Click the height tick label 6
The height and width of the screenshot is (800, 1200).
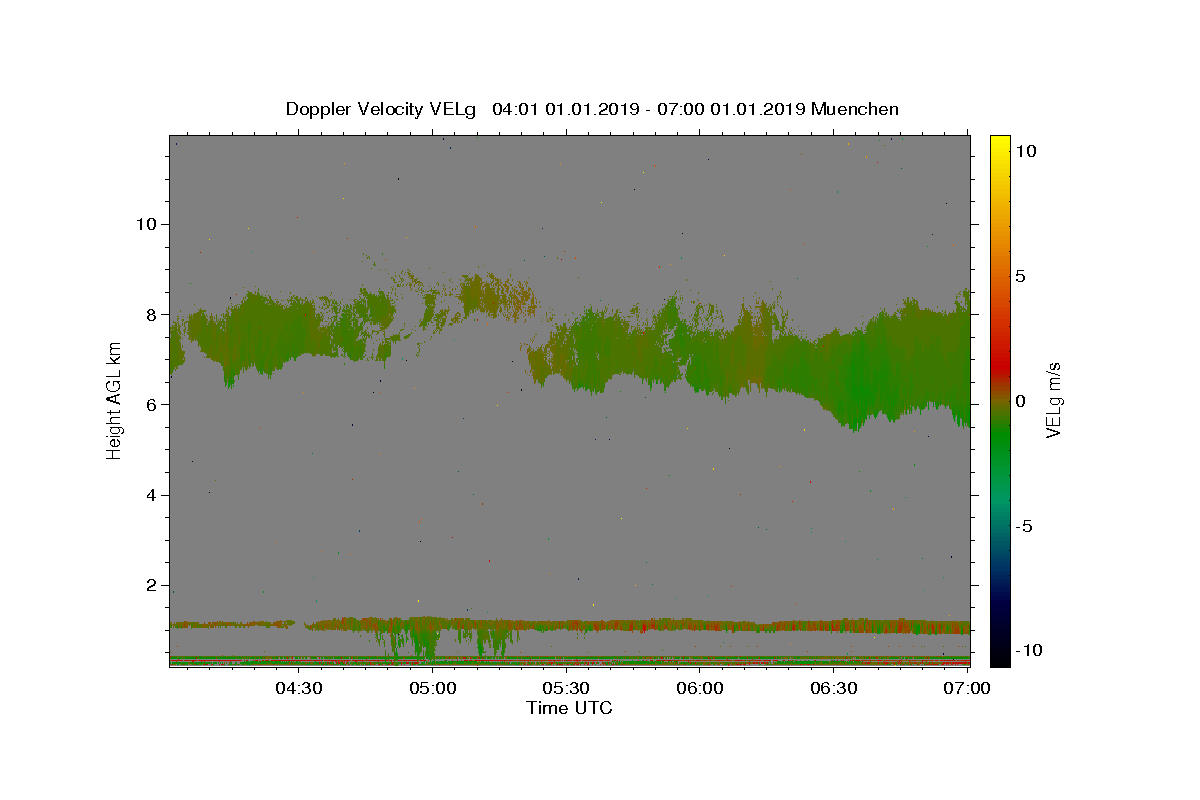(151, 405)
